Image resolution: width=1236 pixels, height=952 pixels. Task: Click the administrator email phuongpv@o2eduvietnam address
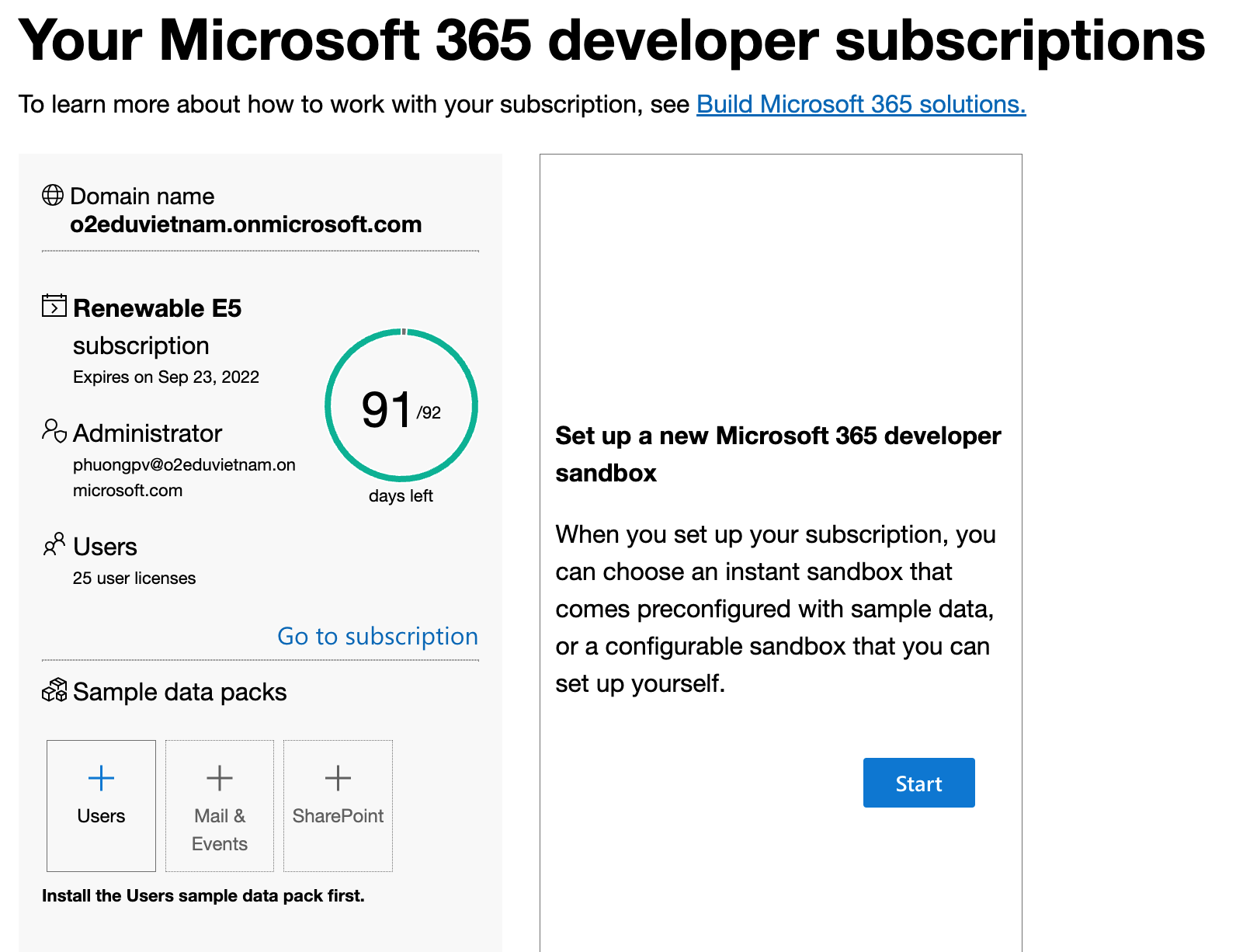pyautogui.click(x=184, y=478)
